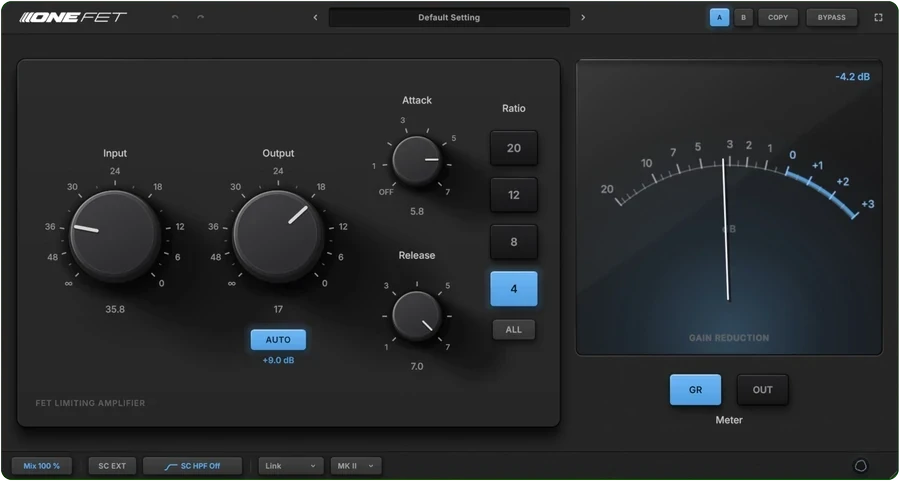Click the undo arrow icon

point(175,17)
